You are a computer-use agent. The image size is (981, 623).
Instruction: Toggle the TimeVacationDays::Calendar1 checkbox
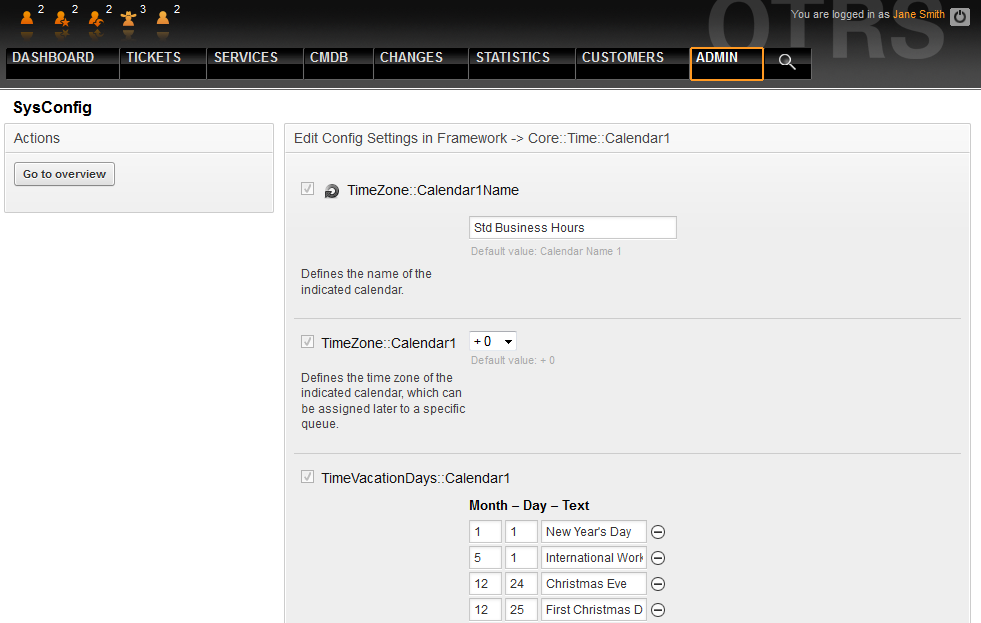coord(308,477)
